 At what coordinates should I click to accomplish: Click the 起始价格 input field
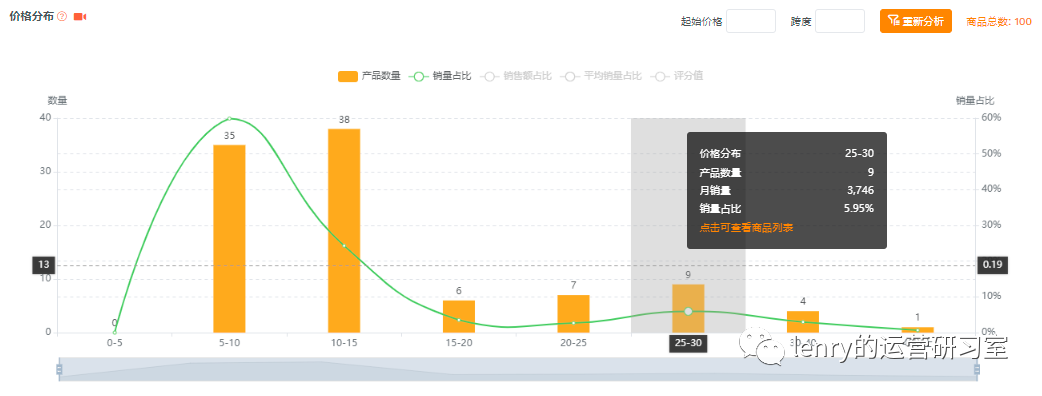(x=751, y=21)
